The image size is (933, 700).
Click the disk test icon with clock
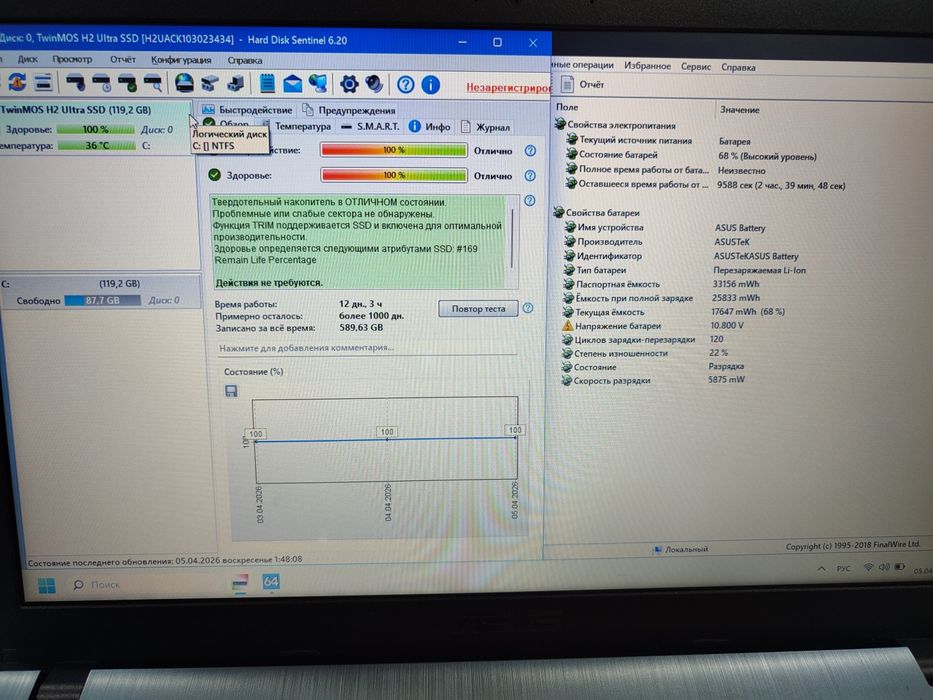point(102,83)
